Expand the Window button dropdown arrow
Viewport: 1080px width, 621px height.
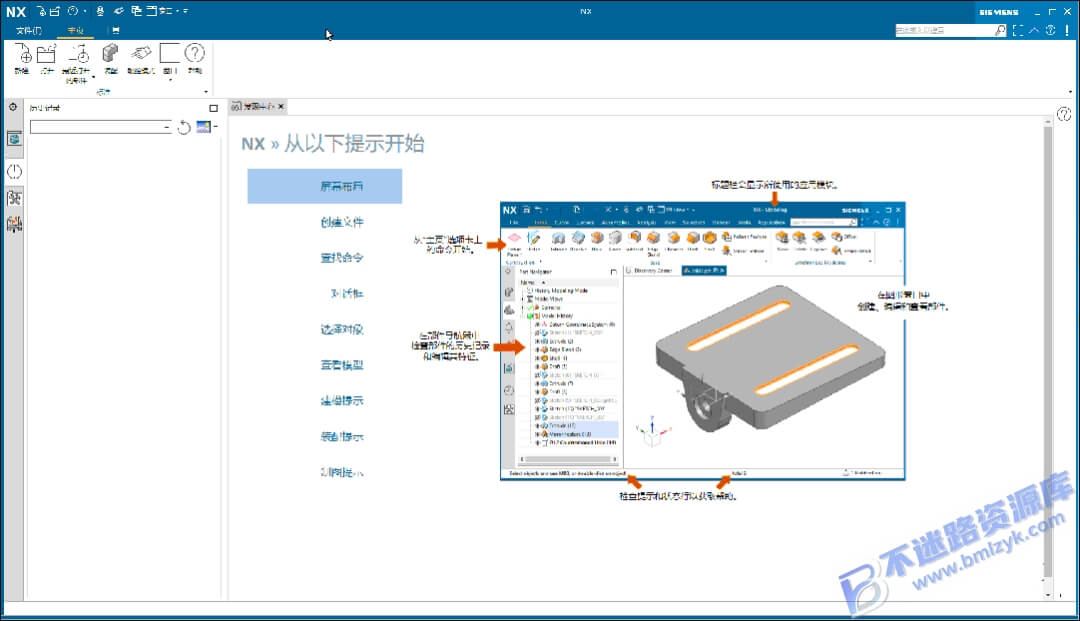pyautogui.click(x=169, y=80)
